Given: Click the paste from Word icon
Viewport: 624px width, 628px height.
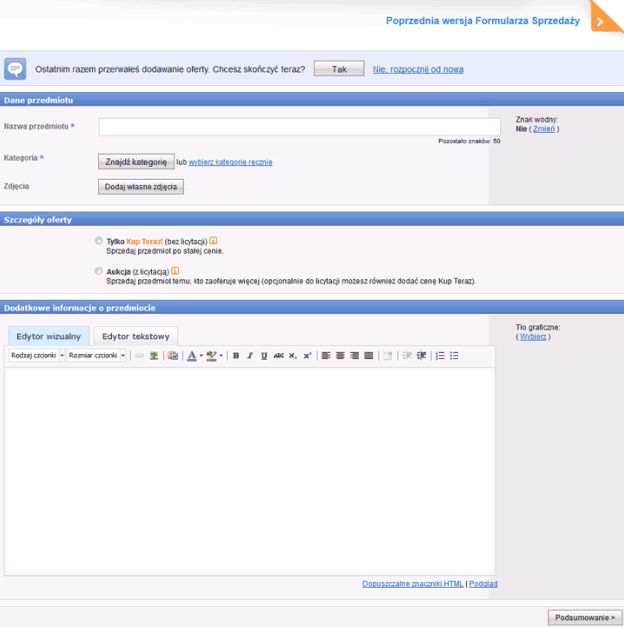Looking at the screenshot, I should click(173, 356).
